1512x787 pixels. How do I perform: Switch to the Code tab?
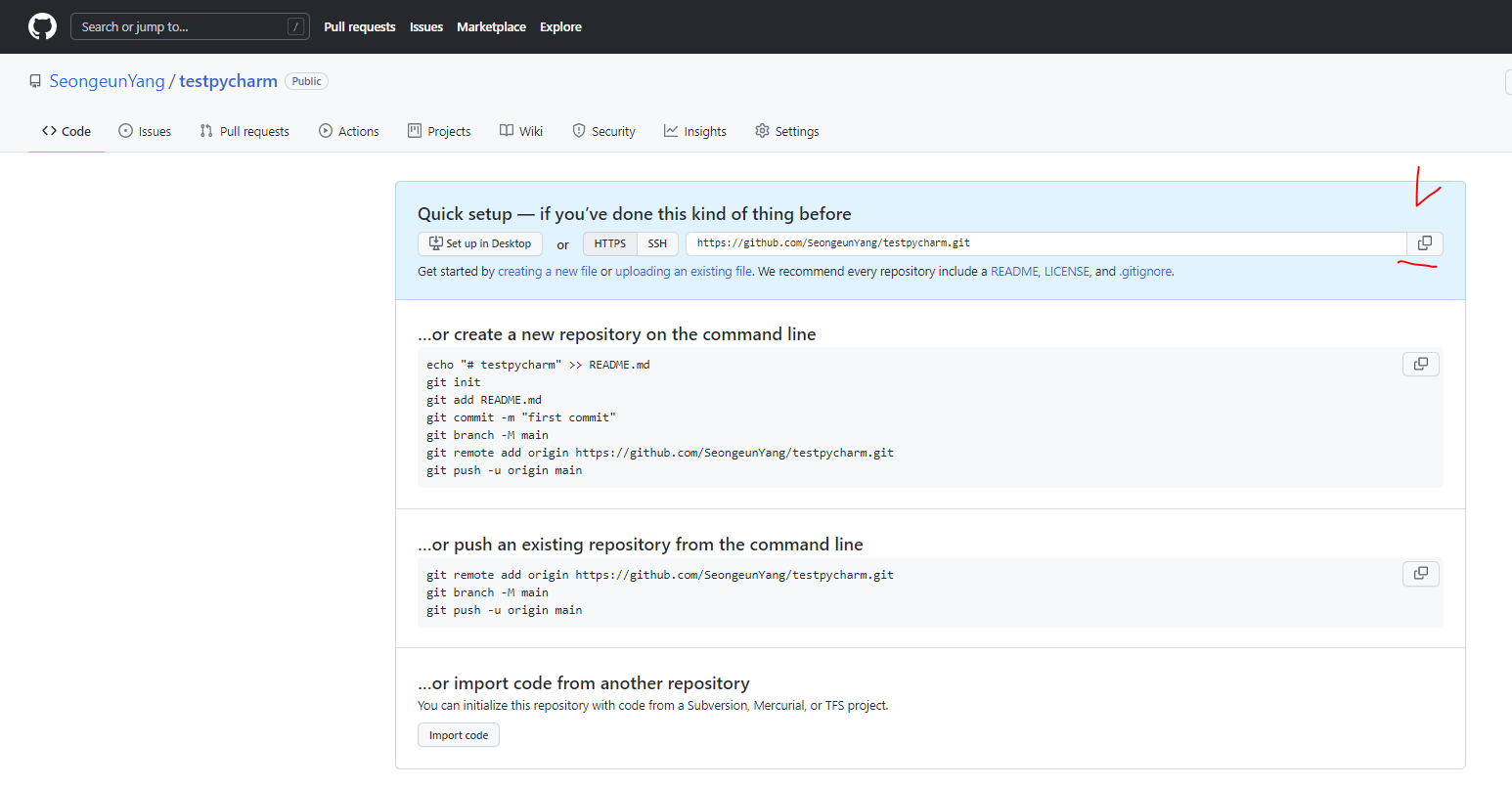point(67,131)
